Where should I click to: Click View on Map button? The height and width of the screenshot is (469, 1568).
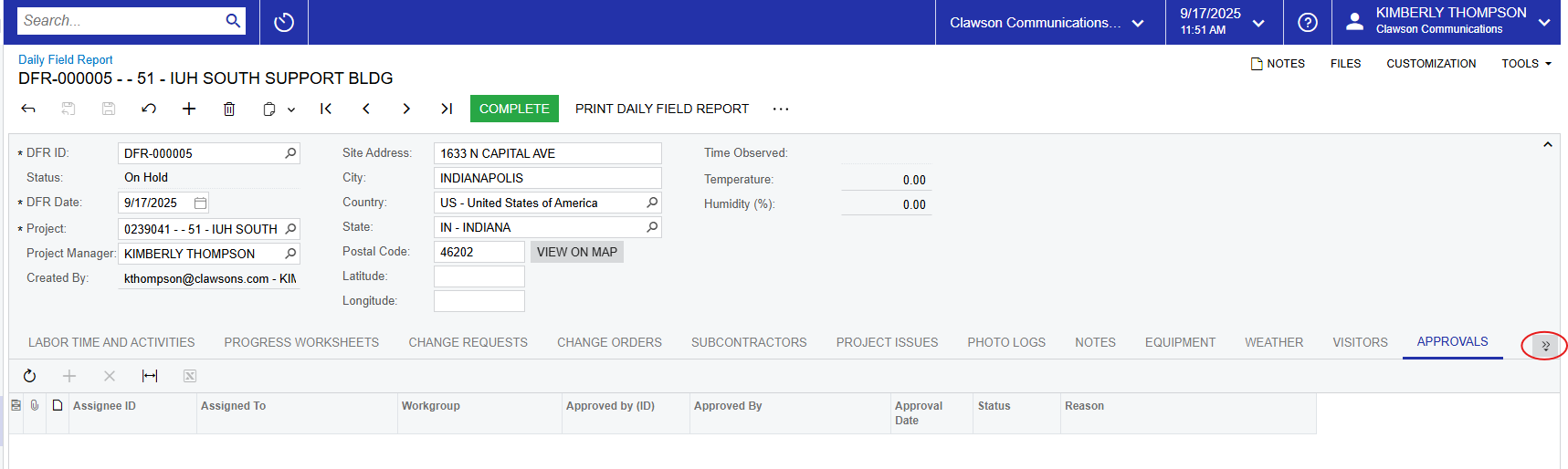click(x=576, y=252)
